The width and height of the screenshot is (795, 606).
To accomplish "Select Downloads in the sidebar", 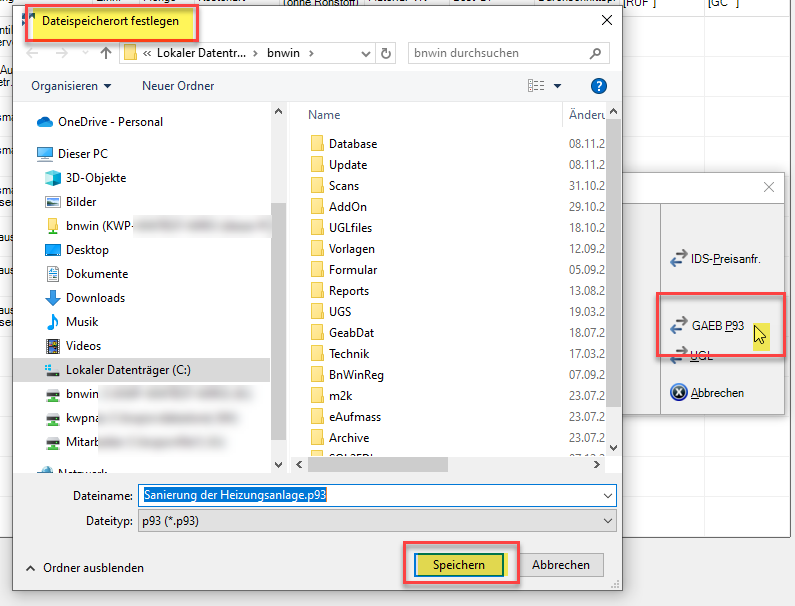I will pos(95,298).
